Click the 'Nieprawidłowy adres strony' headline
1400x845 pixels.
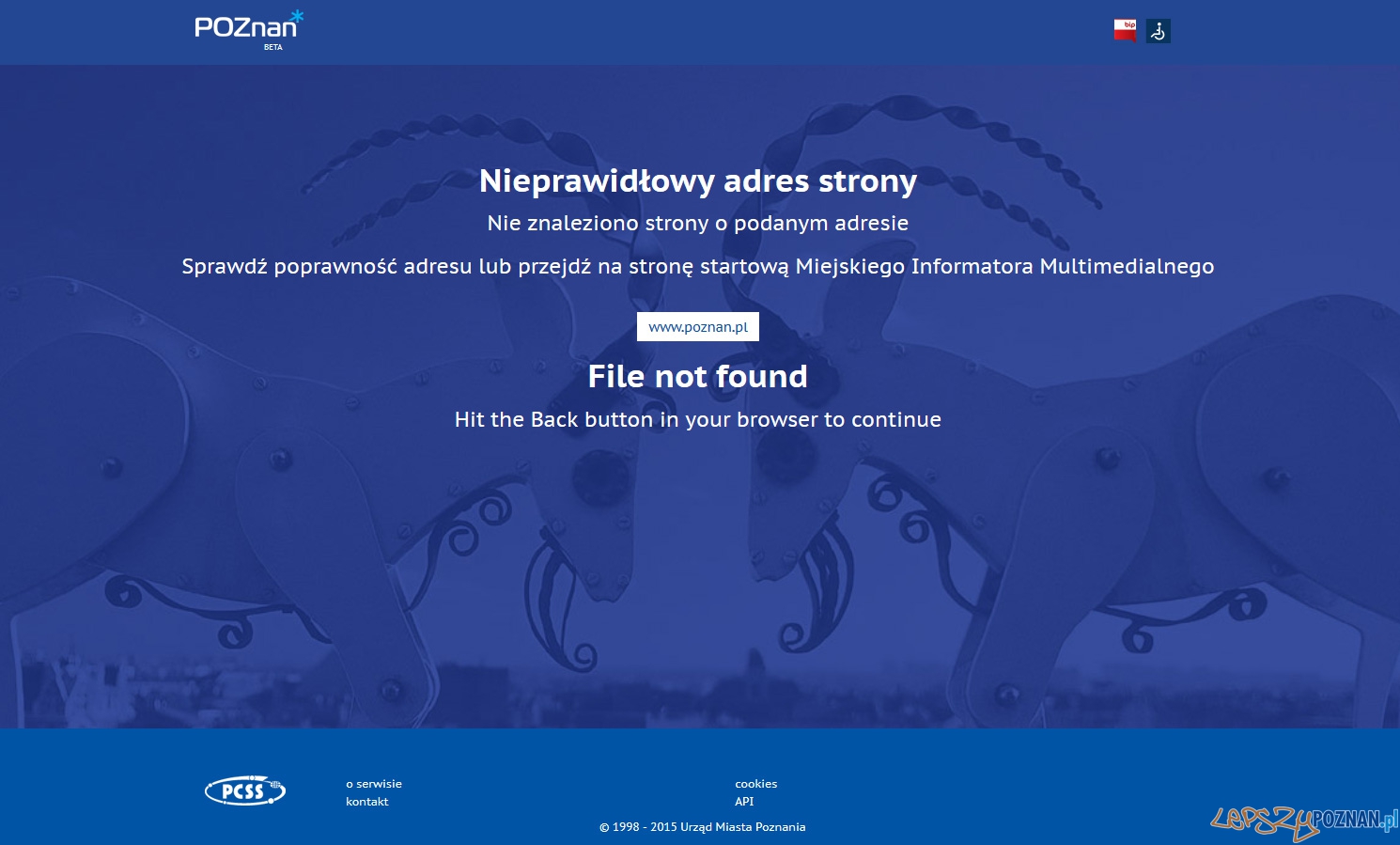tap(698, 180)
